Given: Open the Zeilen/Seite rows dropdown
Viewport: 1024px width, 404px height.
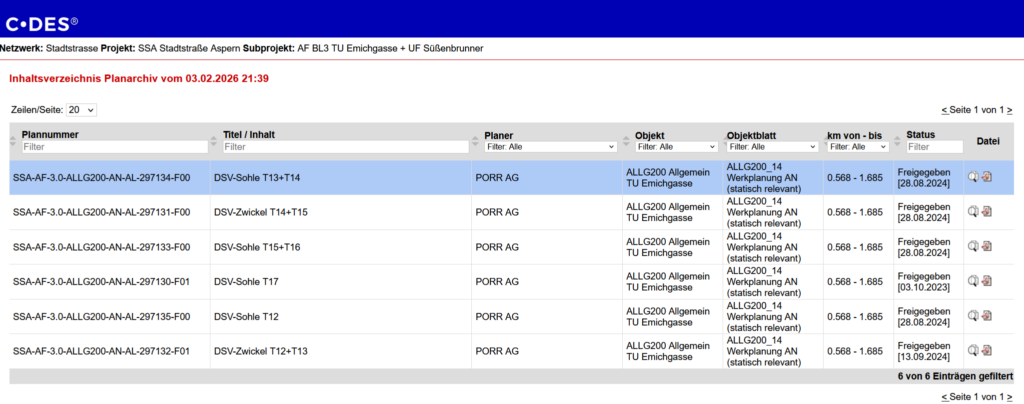Looking at the screenshot, I should [x=82, y=109].
